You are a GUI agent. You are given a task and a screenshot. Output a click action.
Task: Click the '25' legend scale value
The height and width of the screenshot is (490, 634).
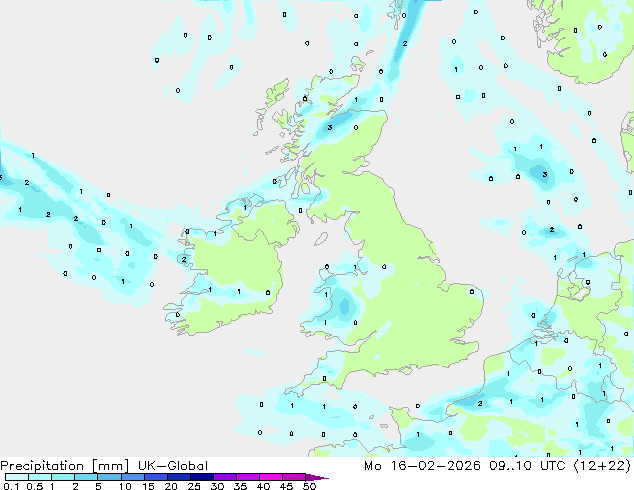point(194,486)
